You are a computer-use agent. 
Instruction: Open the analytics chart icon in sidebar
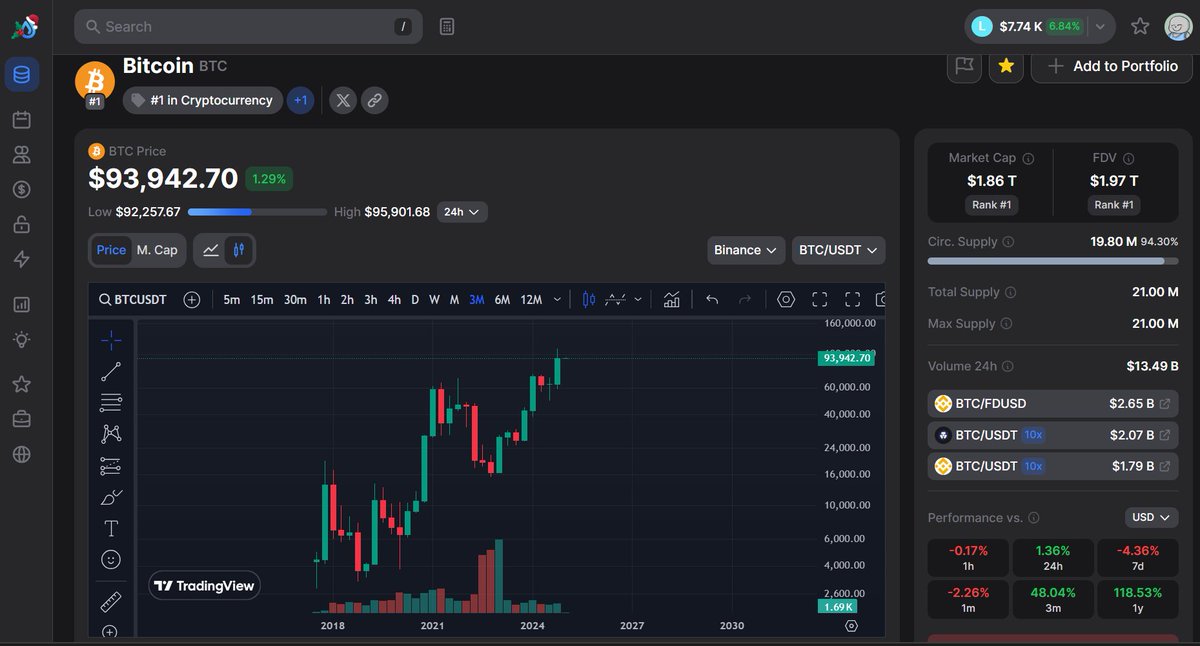click(x=22, y=304)
